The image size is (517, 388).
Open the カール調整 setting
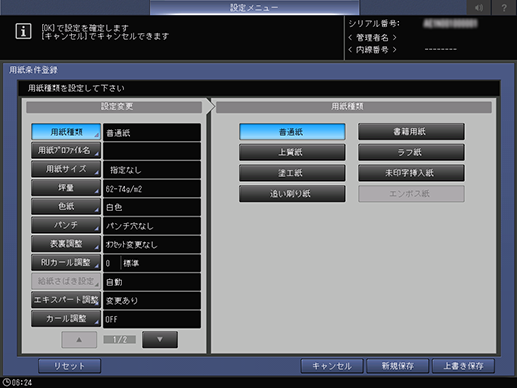66,319
